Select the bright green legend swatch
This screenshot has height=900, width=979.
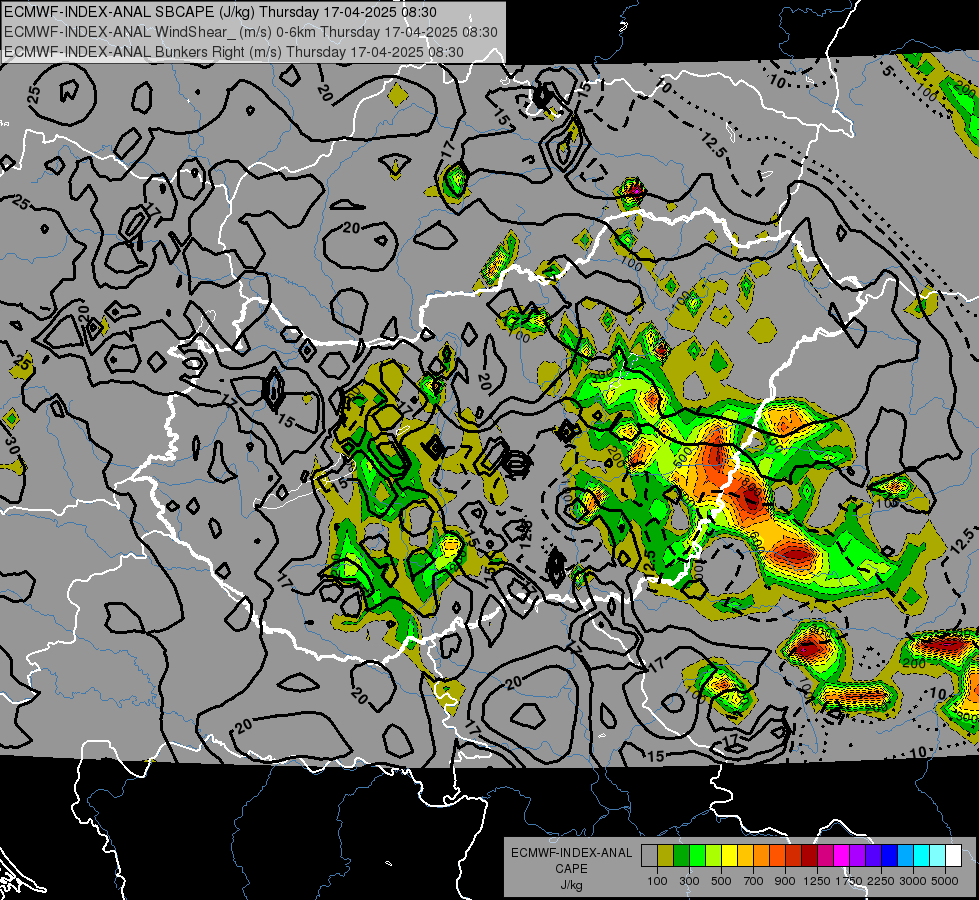[697, 855]
